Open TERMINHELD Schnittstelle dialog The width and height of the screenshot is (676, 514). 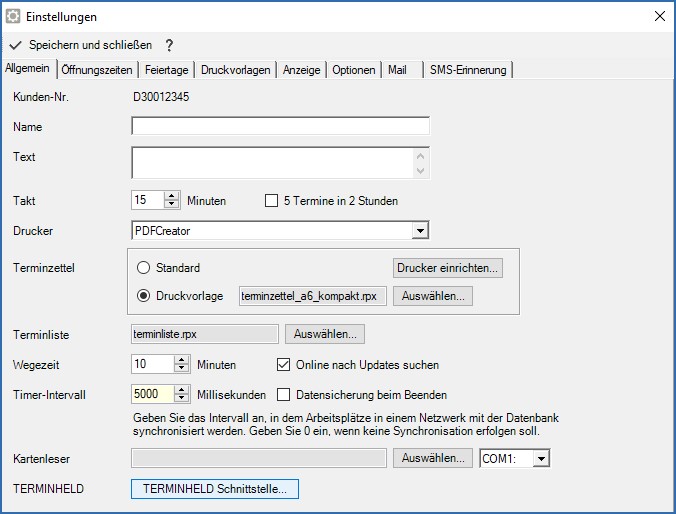point(215,489)
